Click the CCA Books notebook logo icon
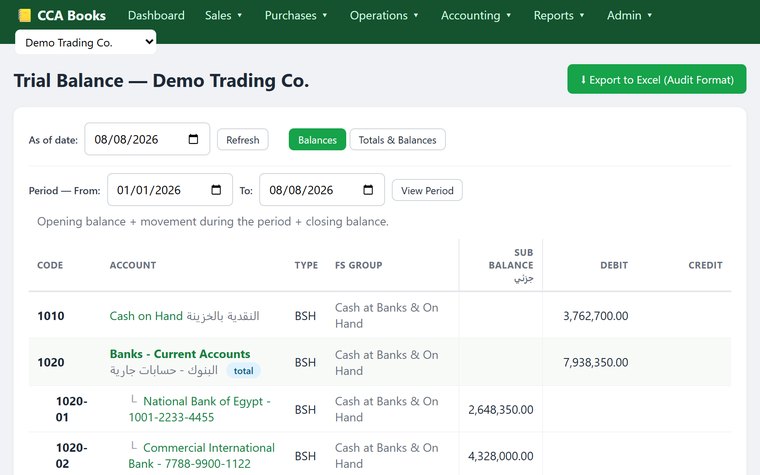Image resolution: width=760 pixels, height=475 pixels. 24,16
